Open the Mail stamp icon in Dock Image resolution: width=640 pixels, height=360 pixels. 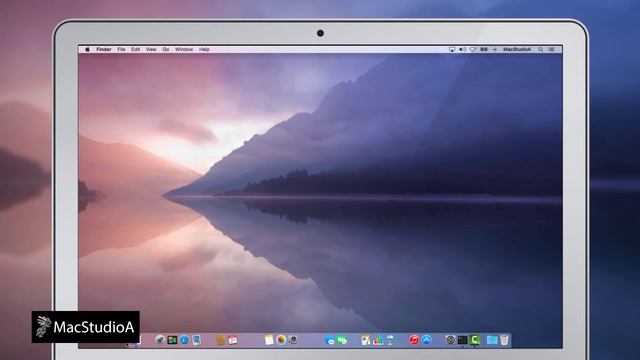196,340
